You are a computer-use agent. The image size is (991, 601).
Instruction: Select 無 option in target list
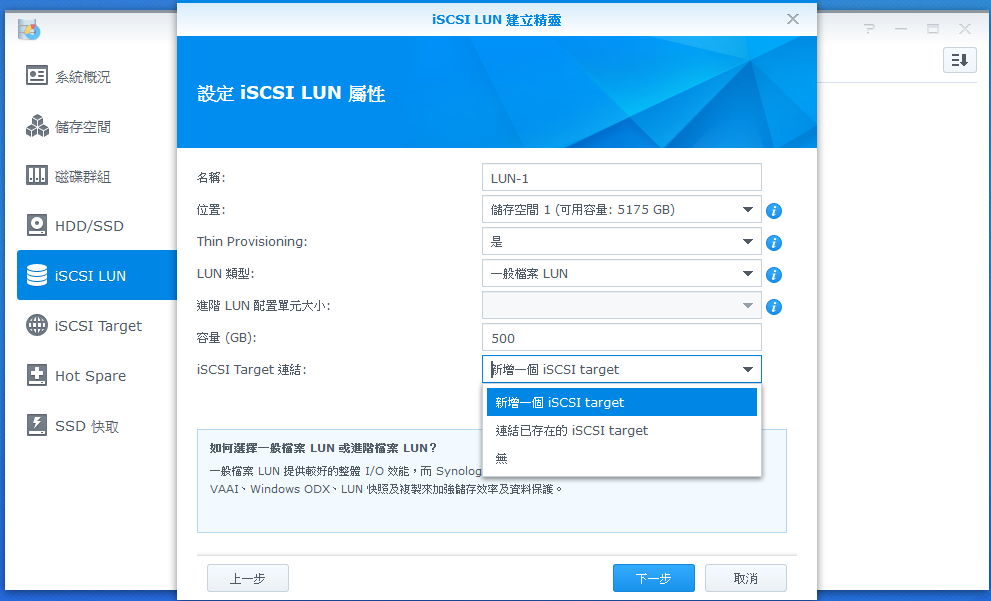pos(621,458)
